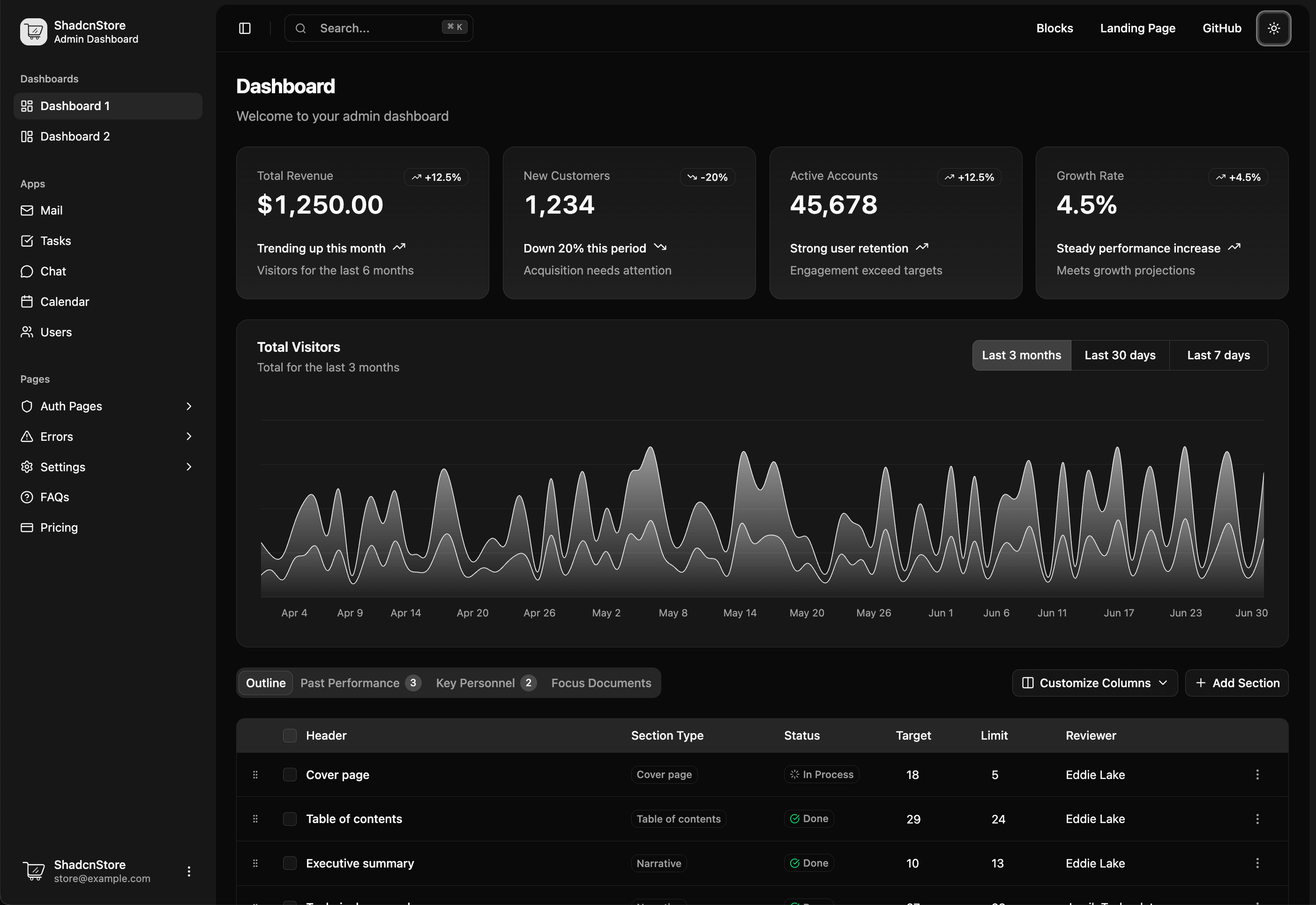This screenshot has height=905, width=1316.
Task: Select the Users icon
Action: 27,332
